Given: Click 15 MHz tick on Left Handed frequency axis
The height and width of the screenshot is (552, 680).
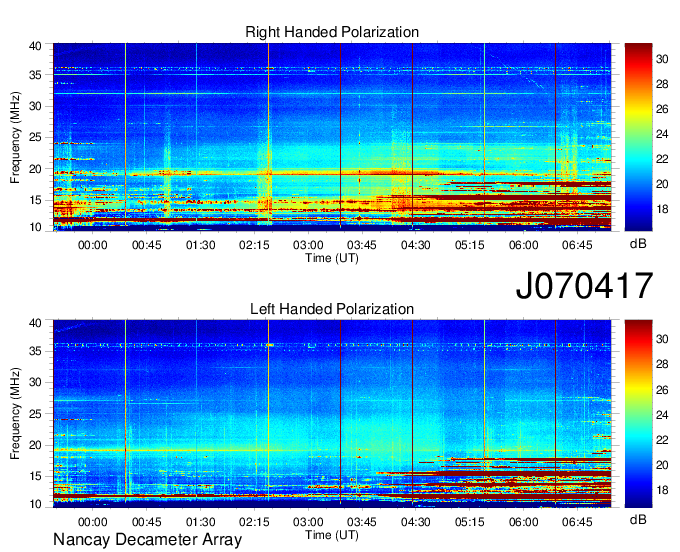Looking at the screenshot, I should [x=35, y=477].
